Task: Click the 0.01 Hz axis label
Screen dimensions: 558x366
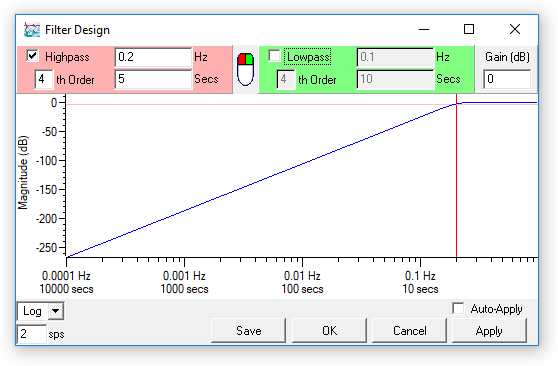Action: click(x=302, y=276)
